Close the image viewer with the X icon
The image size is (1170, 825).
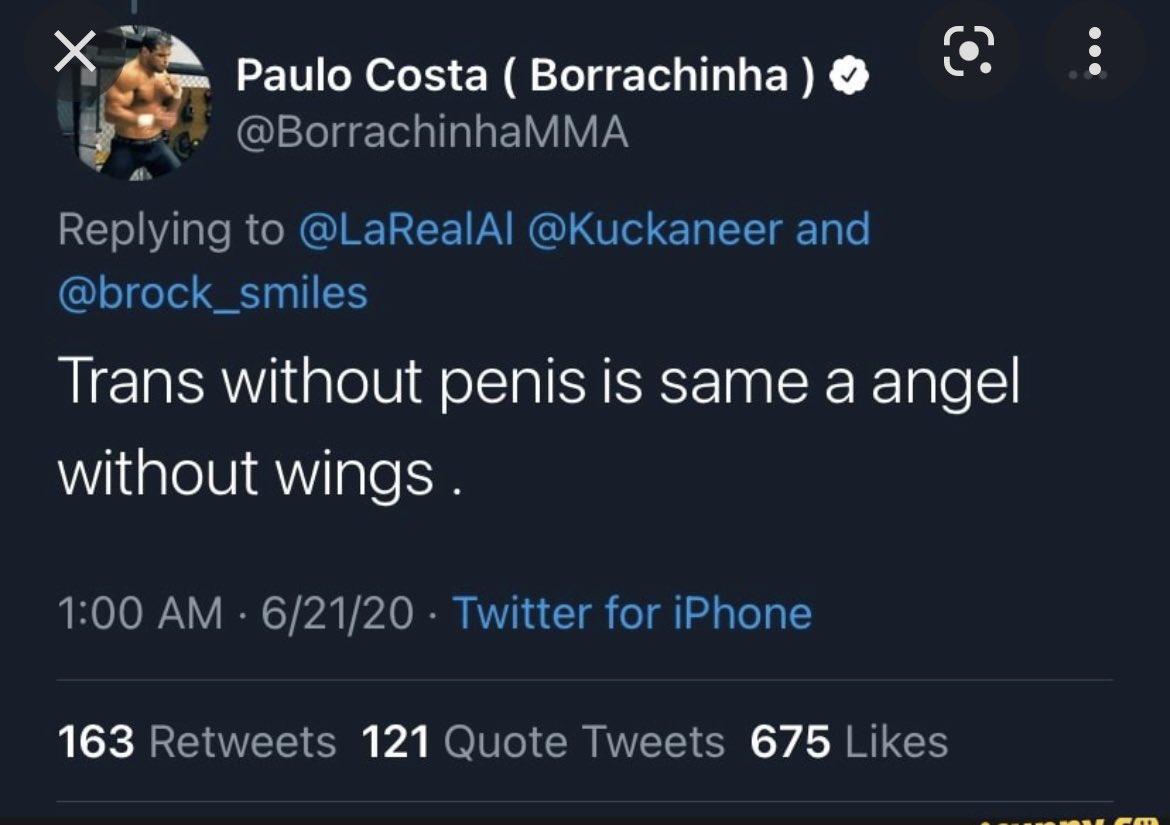point(74,53)
